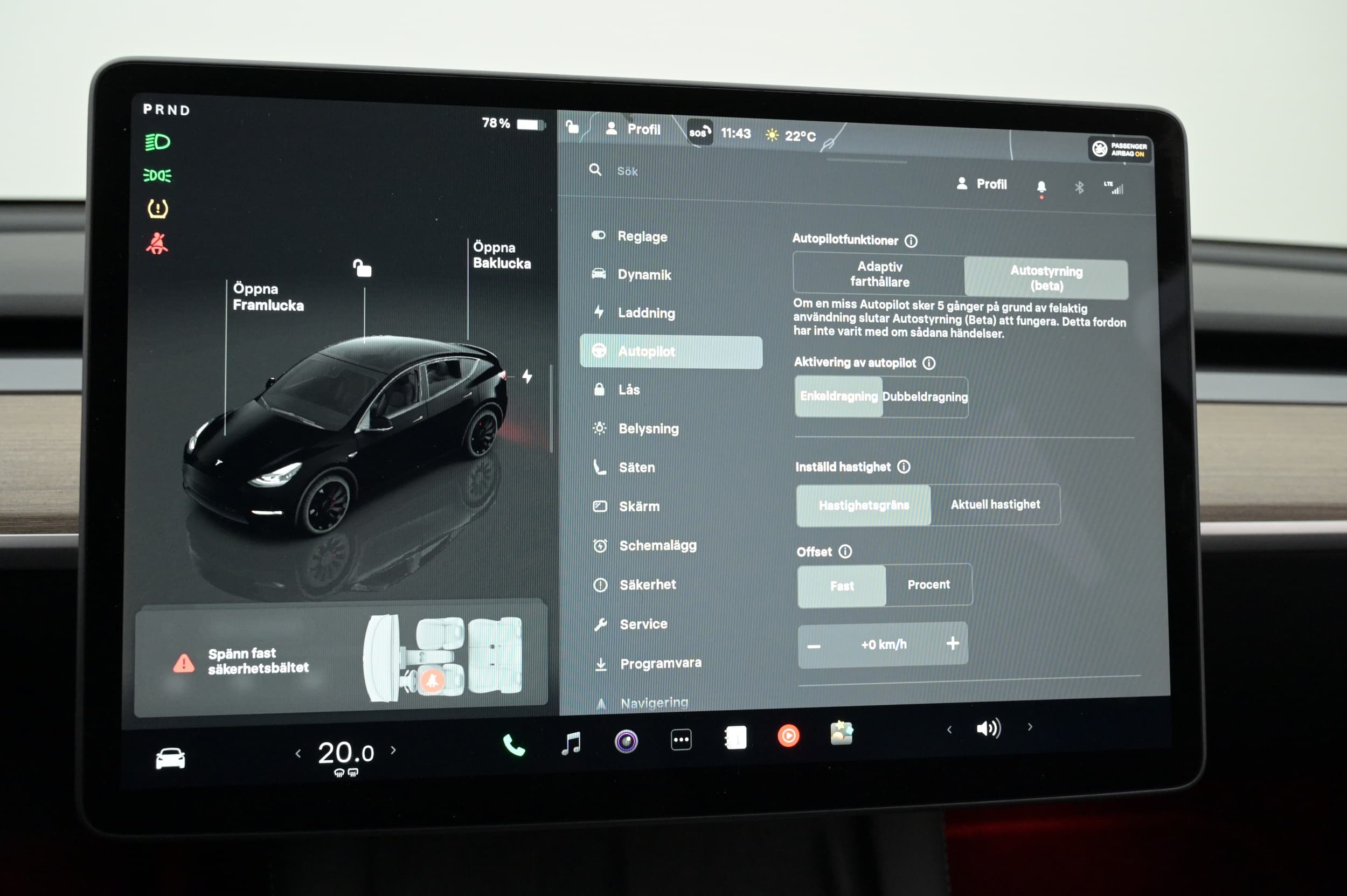
Task: Choose Enkeldragning activation mode
Action: 838,396
